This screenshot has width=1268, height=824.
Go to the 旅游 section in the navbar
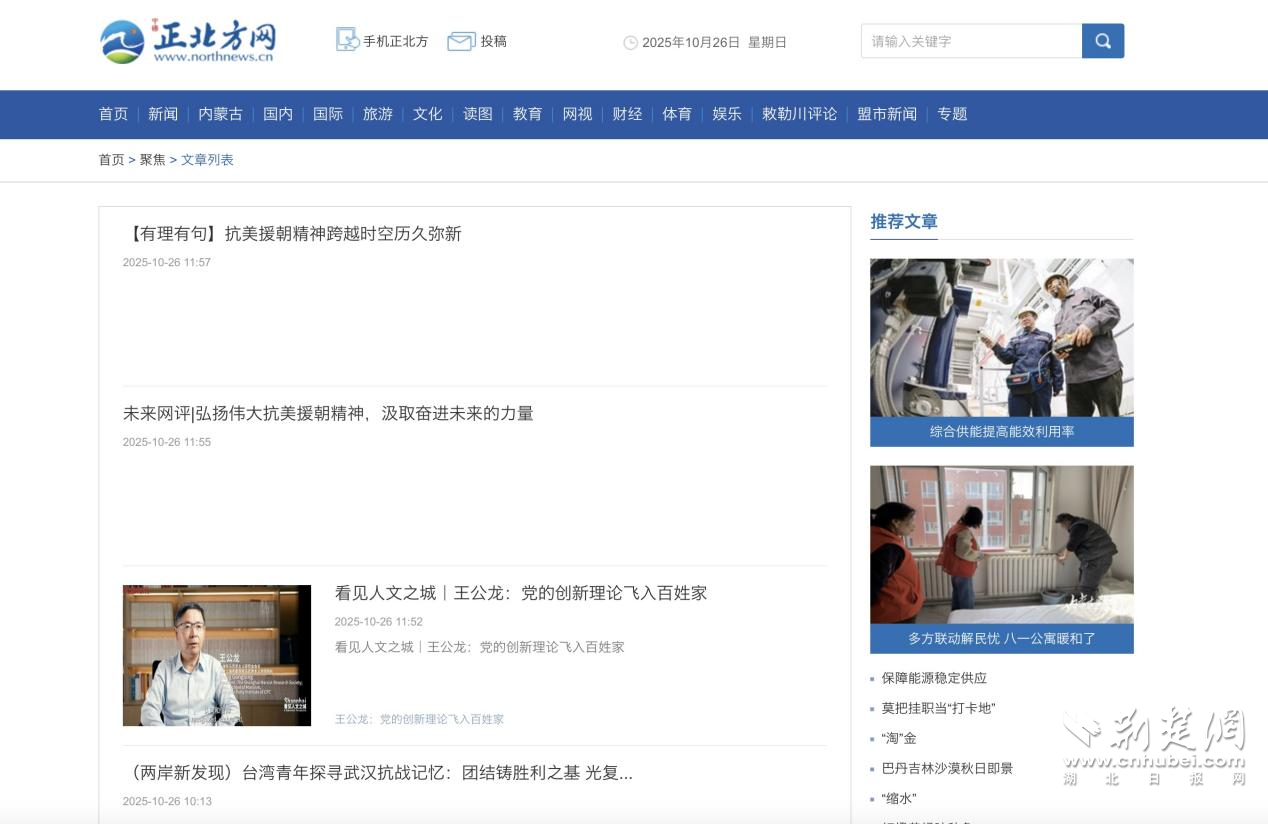pos(377,114)
